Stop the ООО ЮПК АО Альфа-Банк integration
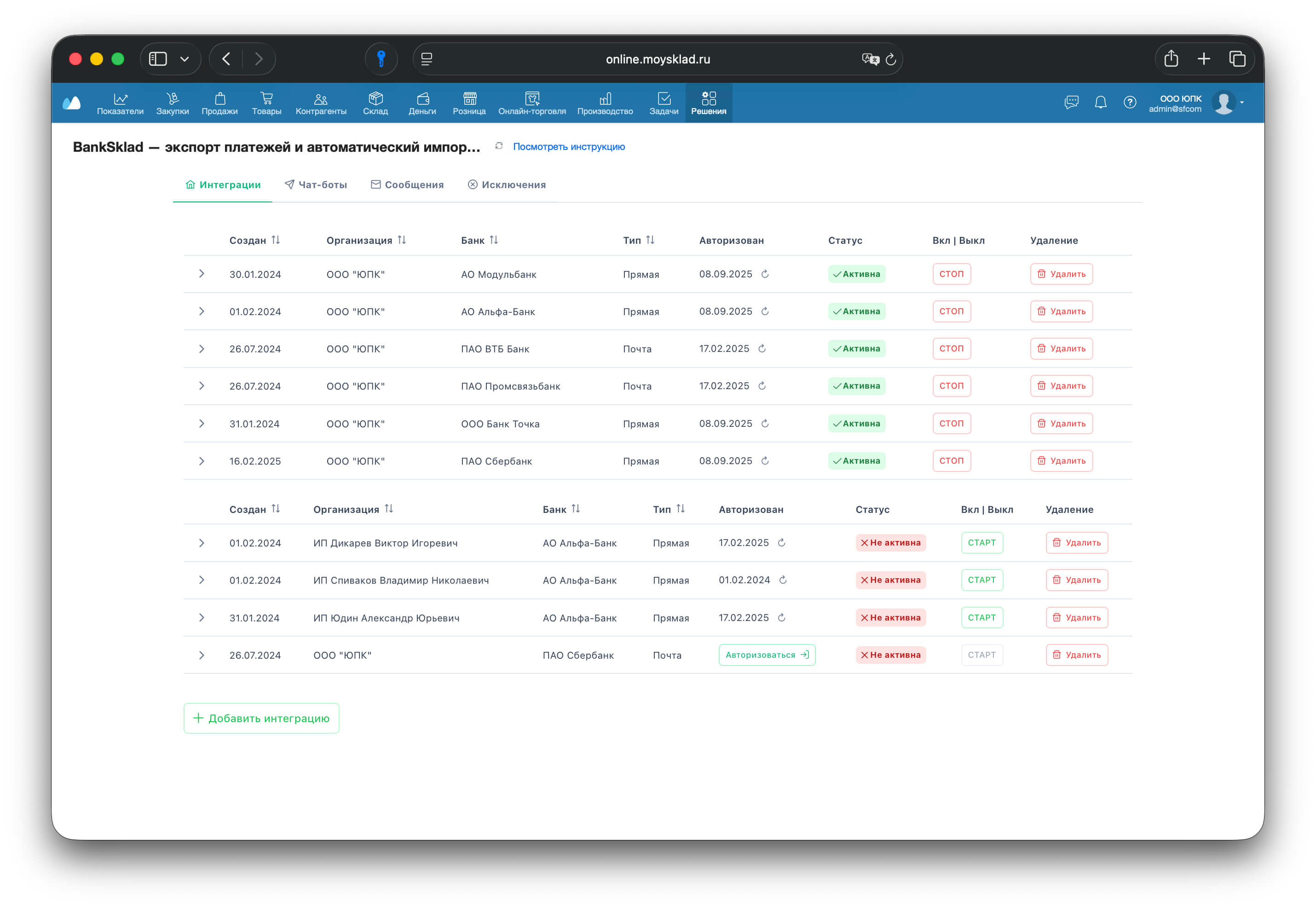1316x908 pixels. click(x=952, y=312)
